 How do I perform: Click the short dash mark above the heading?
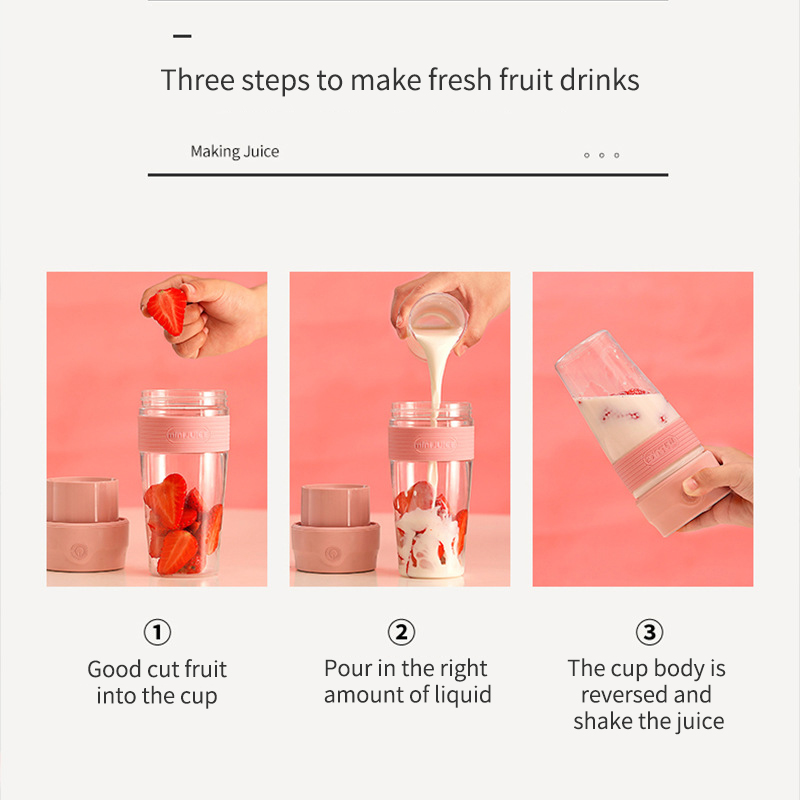point(182,36)
